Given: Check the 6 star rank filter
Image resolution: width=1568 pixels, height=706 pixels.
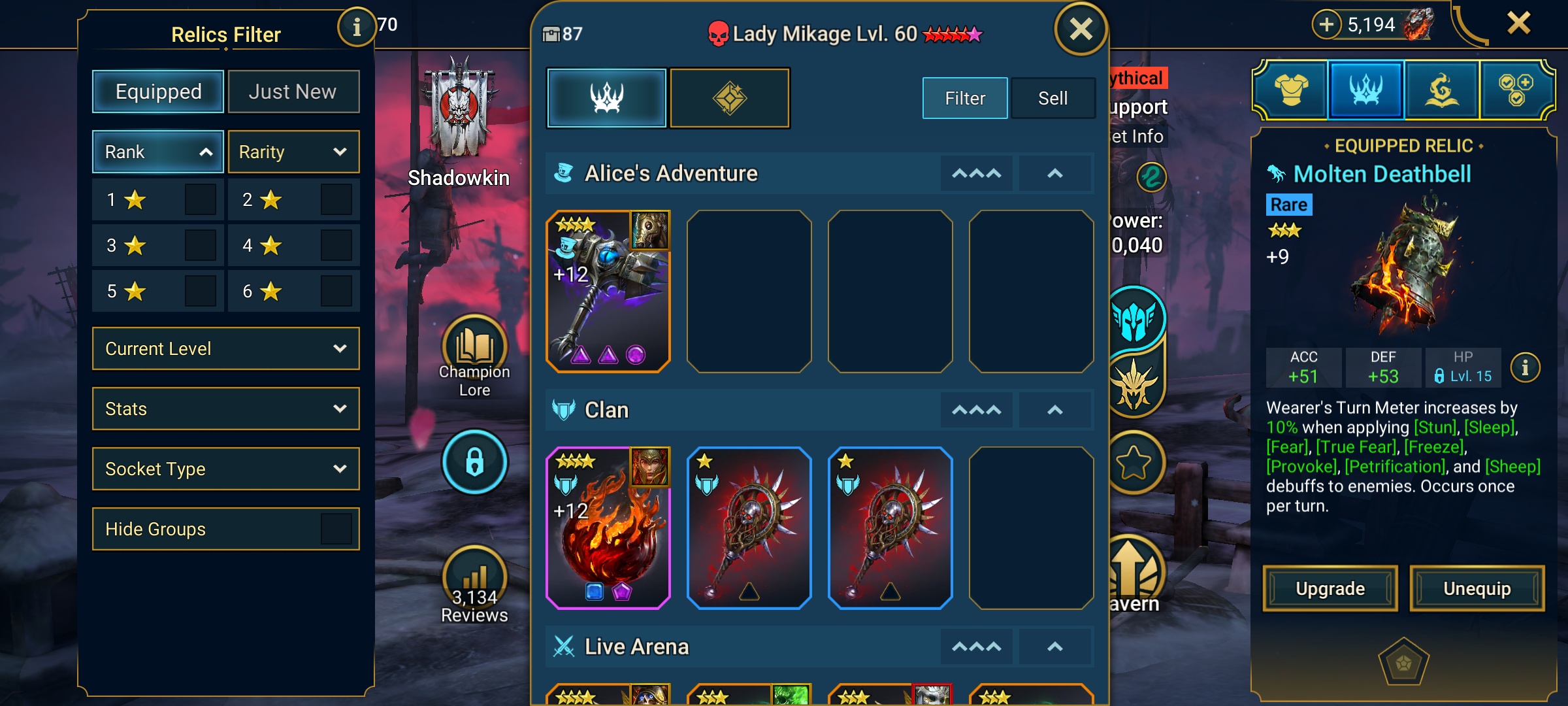Looking at the screenshot, I should (x=336, y=291).
